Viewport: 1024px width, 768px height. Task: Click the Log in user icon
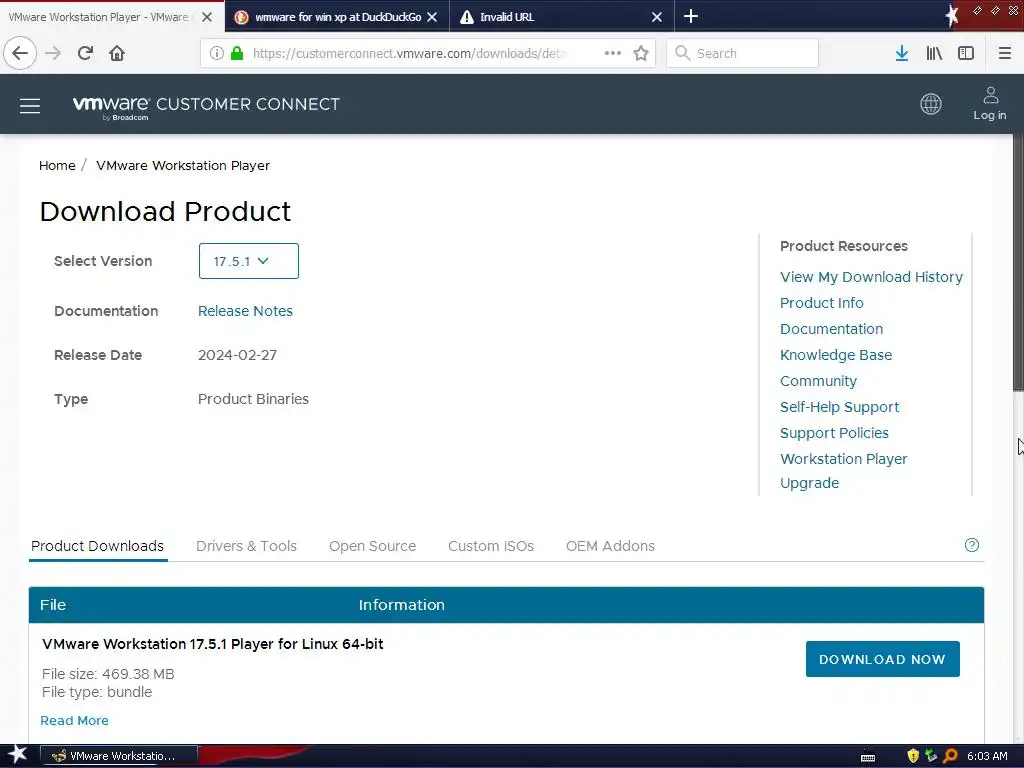point(990,104)
